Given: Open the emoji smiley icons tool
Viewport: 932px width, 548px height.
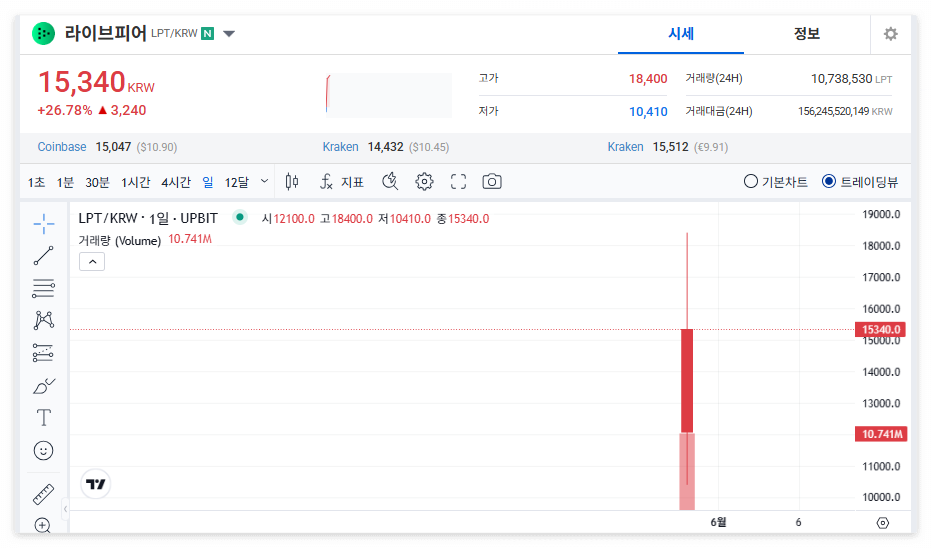Looking at the screenshot, I should tap(43, 451).
